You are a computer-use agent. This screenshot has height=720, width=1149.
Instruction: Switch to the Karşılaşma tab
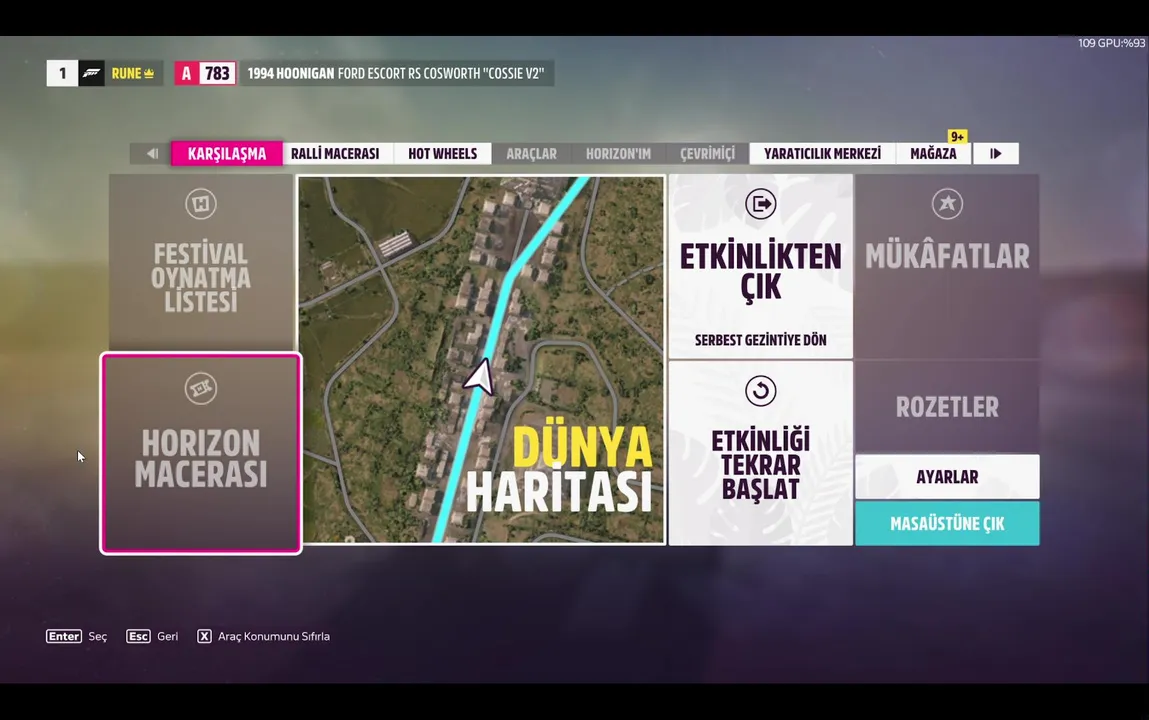tap(226, 154)
